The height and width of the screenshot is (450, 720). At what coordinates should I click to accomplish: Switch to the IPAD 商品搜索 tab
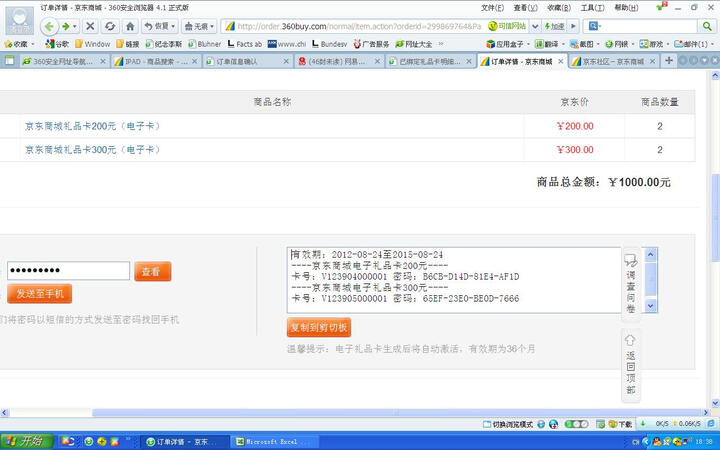click(155, 61)
